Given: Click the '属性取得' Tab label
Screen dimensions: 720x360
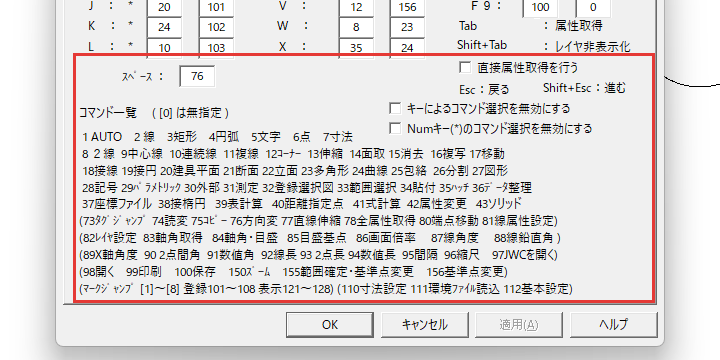Looking at the screenshot, I should [579, 26].
